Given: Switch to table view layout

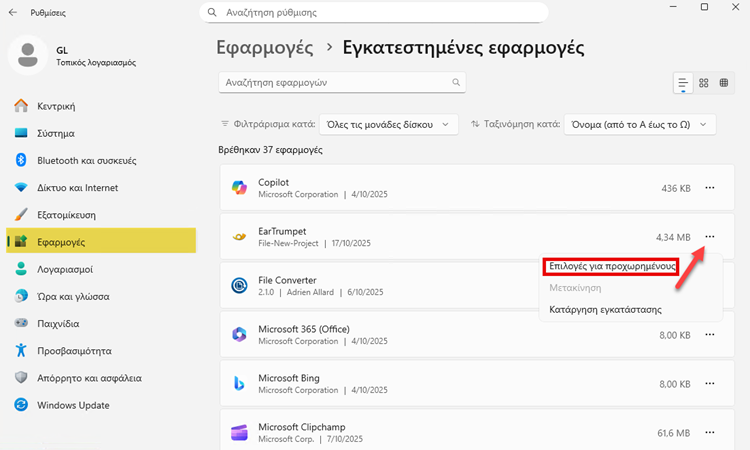Looking at the screenshot, I should click(x=724, y=83).
